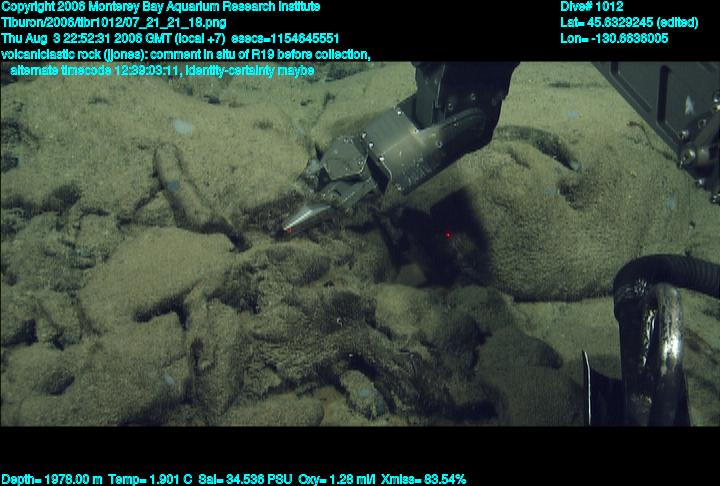Click the Lon= -130.6638005 readout
Viewport: 720px width, 486px height.
coord(614,38)
